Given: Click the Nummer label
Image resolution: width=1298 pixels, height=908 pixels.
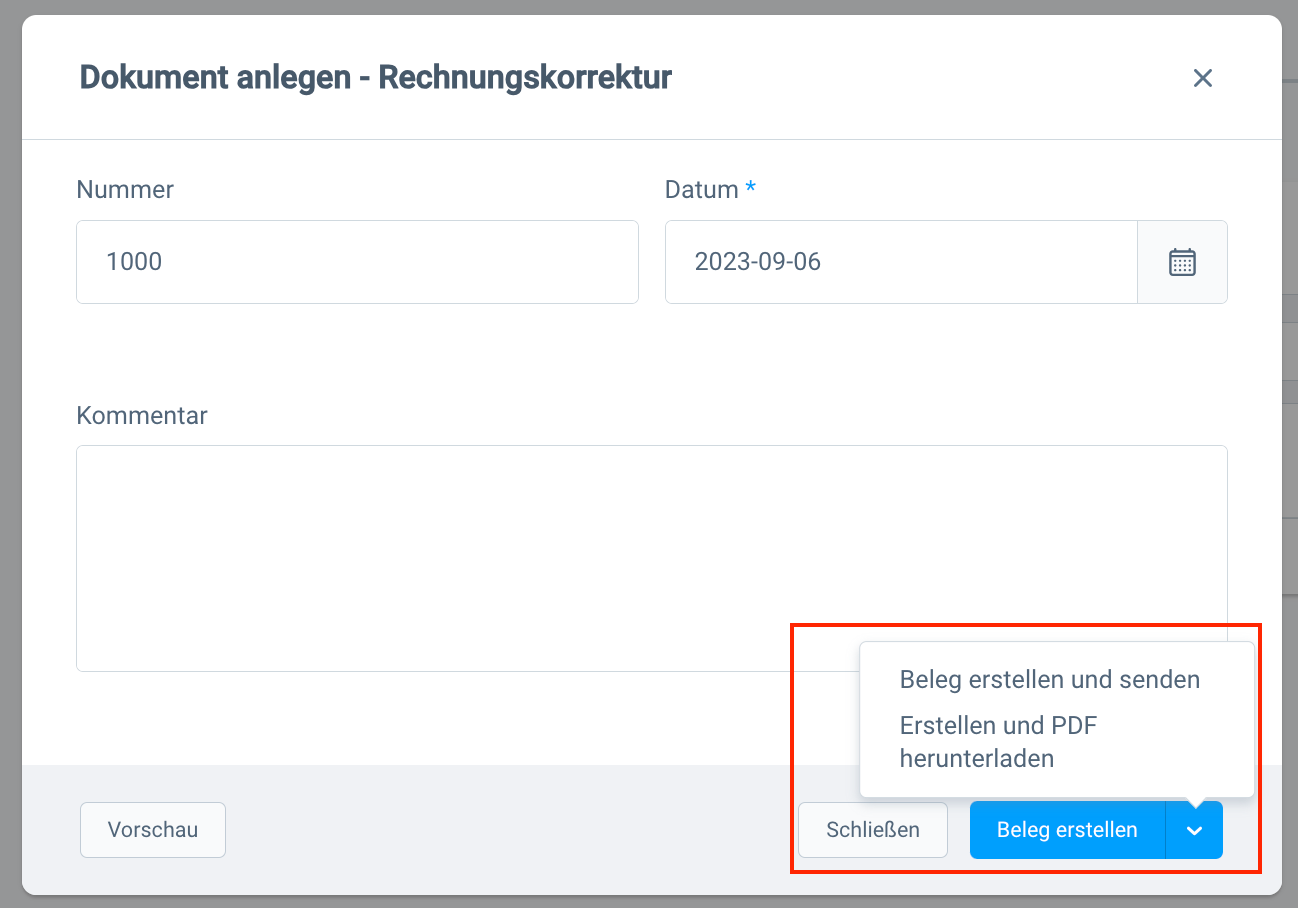Looking at the screenshot, I should point(124,189).
